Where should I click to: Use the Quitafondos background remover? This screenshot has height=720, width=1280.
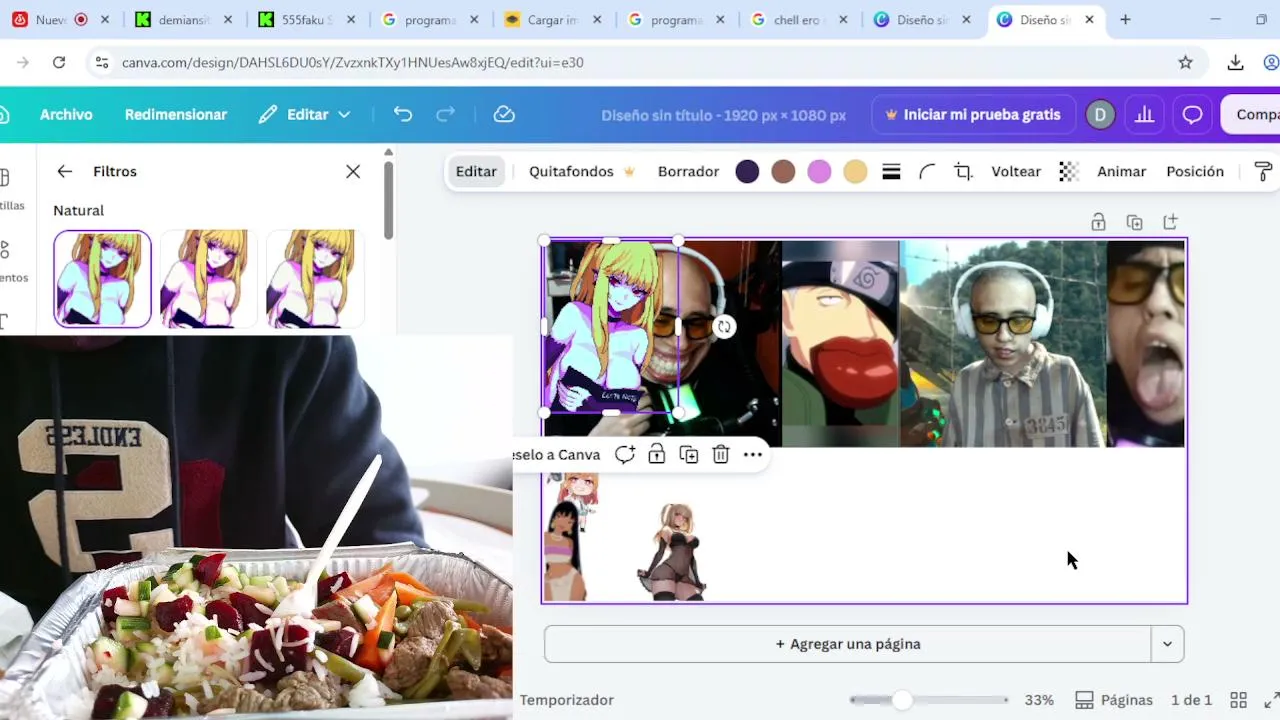(582, 172)
